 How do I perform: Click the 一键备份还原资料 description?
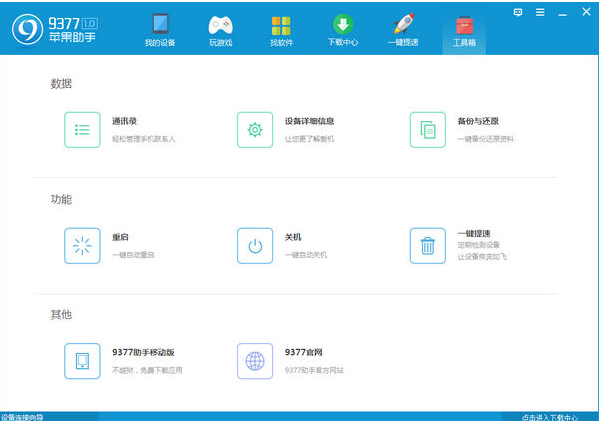485,139
